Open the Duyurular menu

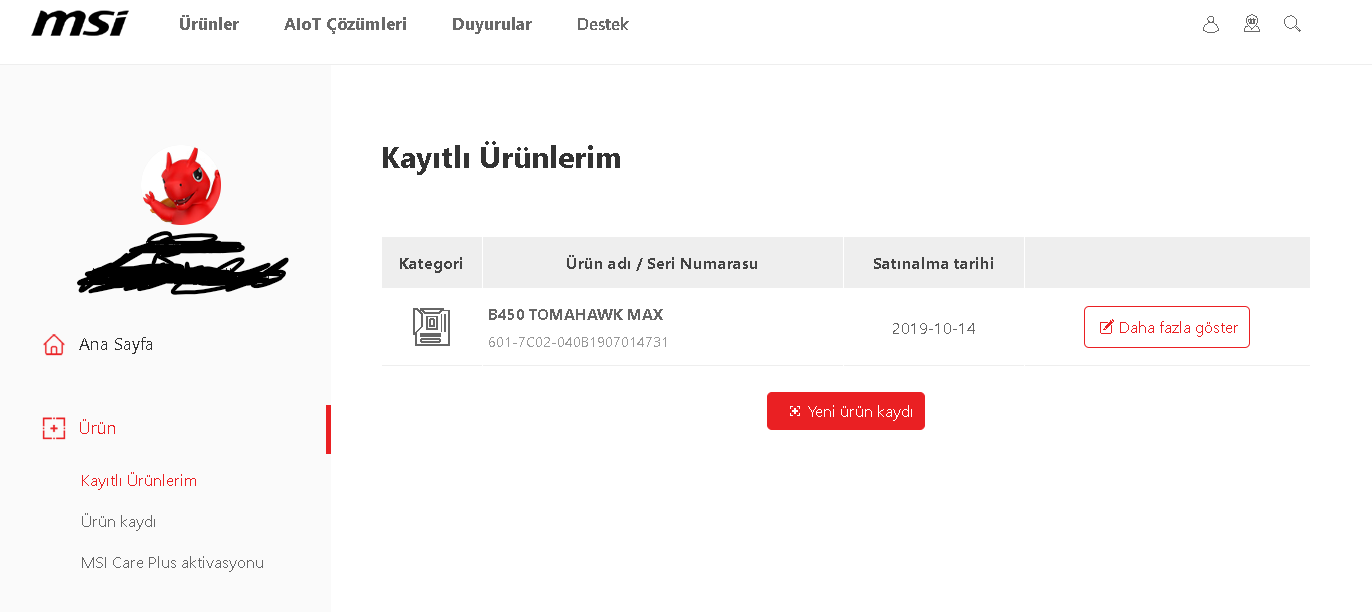point(492,24)
